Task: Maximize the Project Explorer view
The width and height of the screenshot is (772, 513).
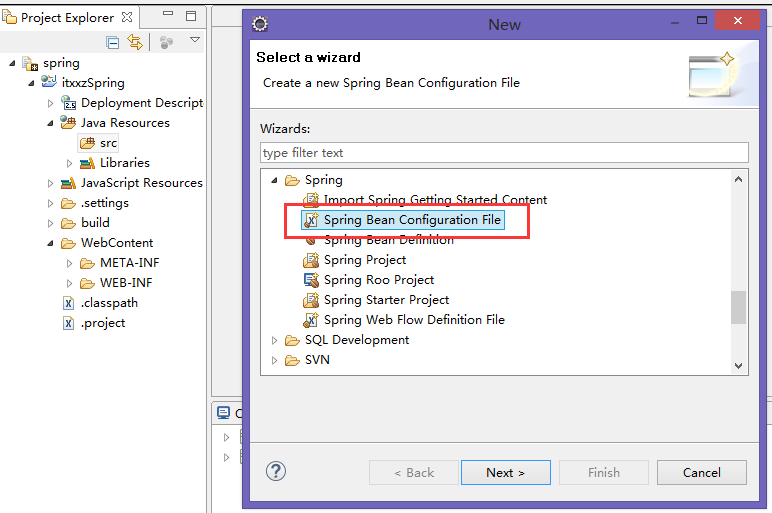Action: click(x=191, y=16)
